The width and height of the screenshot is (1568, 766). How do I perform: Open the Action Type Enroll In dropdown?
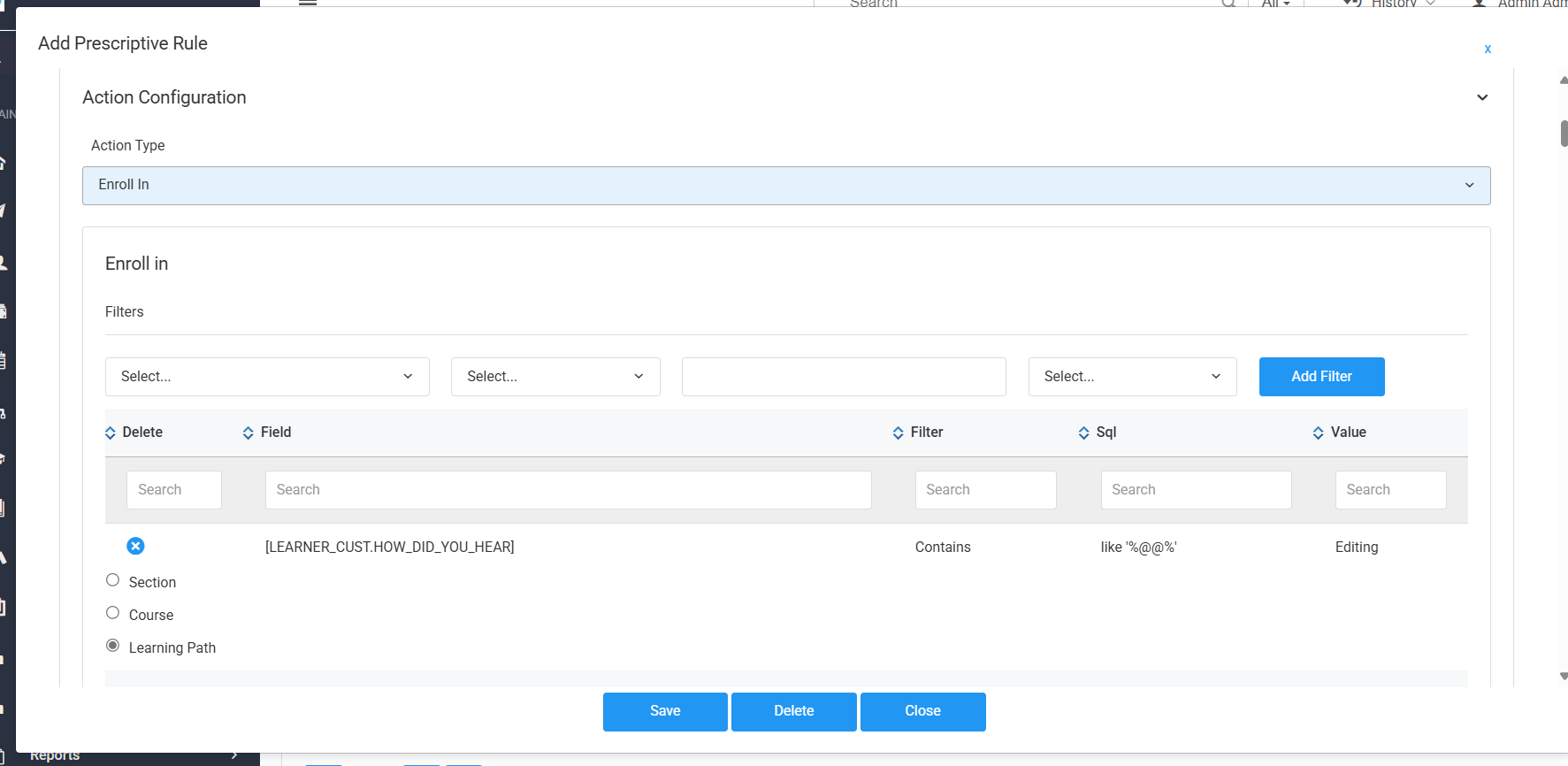pos(785,186)
